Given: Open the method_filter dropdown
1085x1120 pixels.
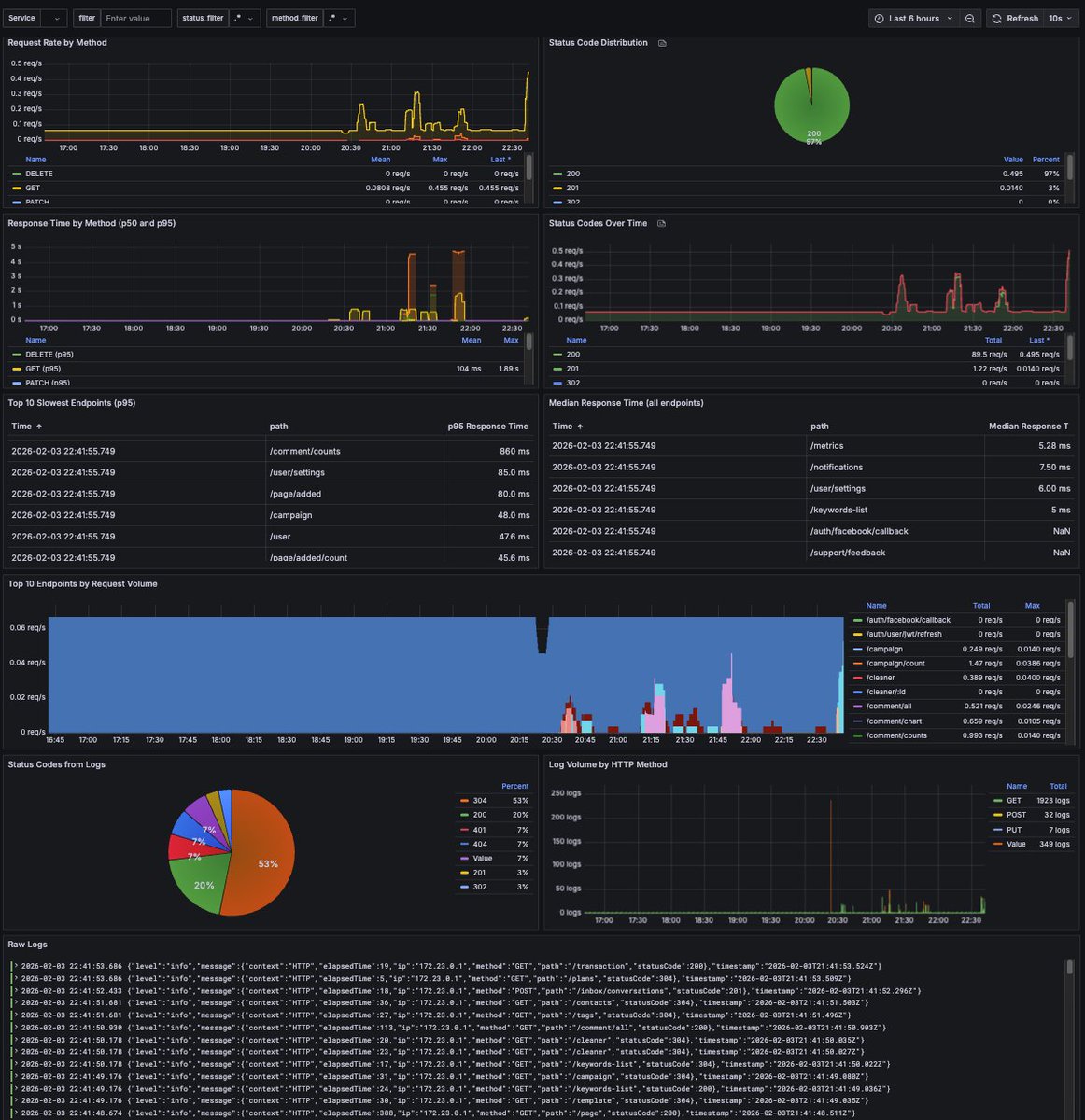Looking at the screenshot, I should pos(338,19).
